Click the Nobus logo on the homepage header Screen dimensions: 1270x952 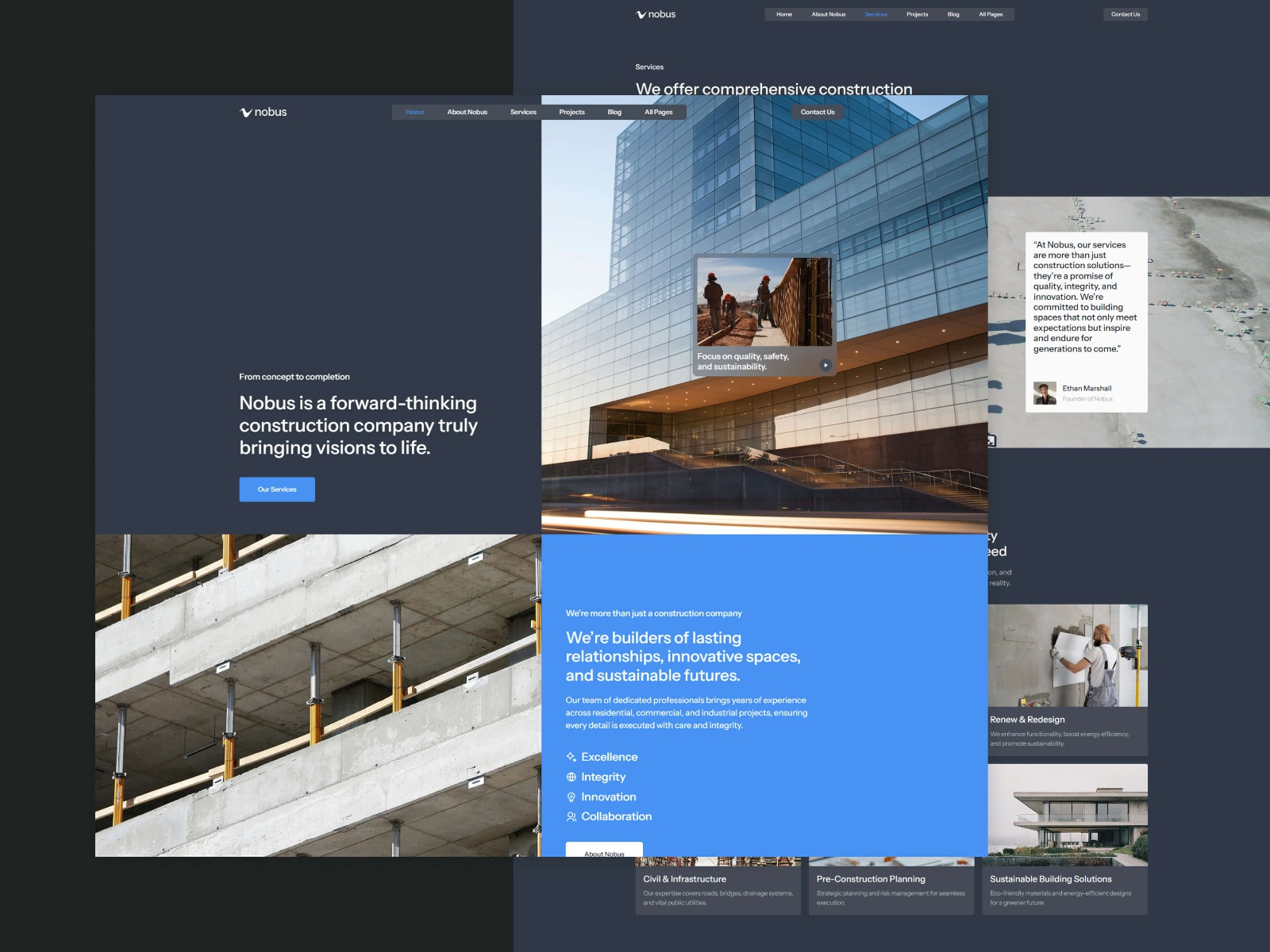pos(263,112)
